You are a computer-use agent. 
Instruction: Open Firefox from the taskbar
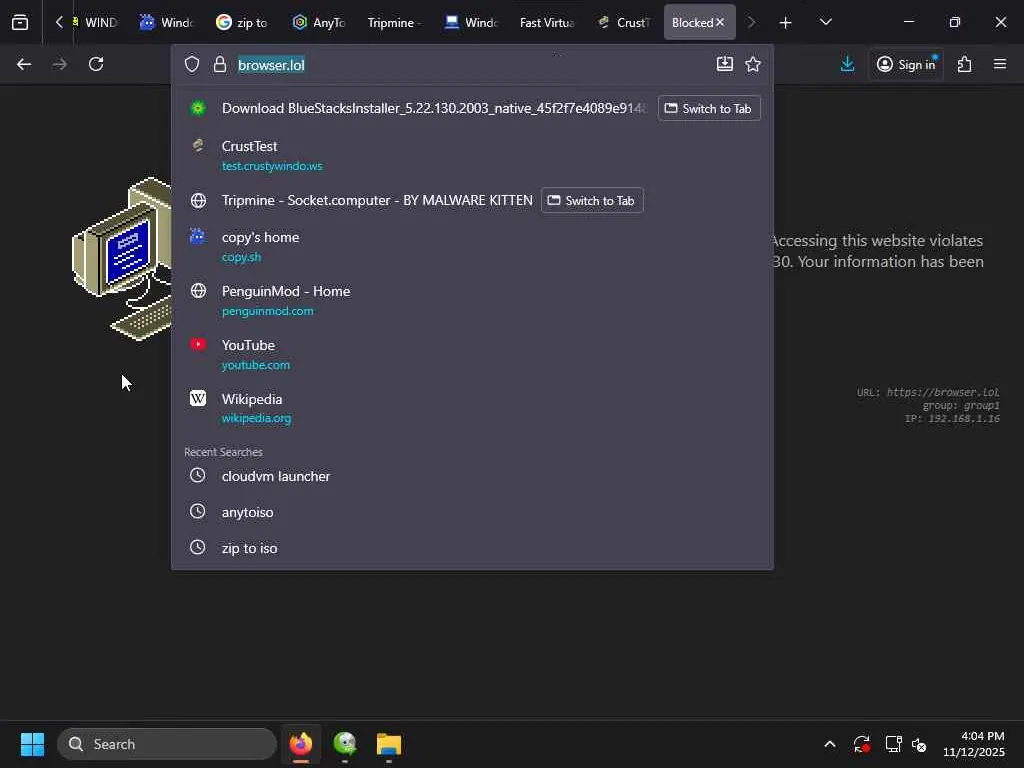[301, 744]
